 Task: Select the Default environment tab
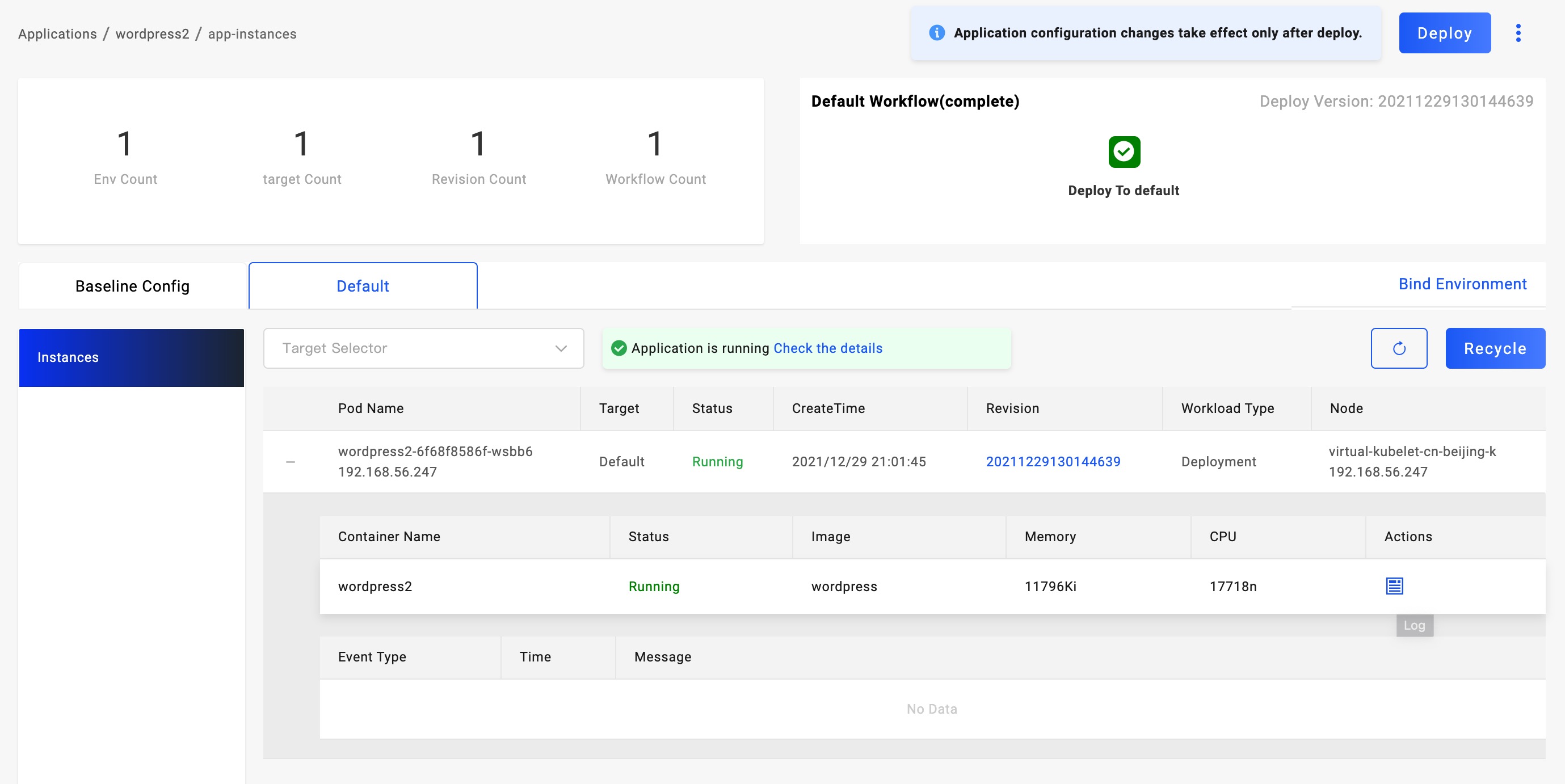point(363,286)
